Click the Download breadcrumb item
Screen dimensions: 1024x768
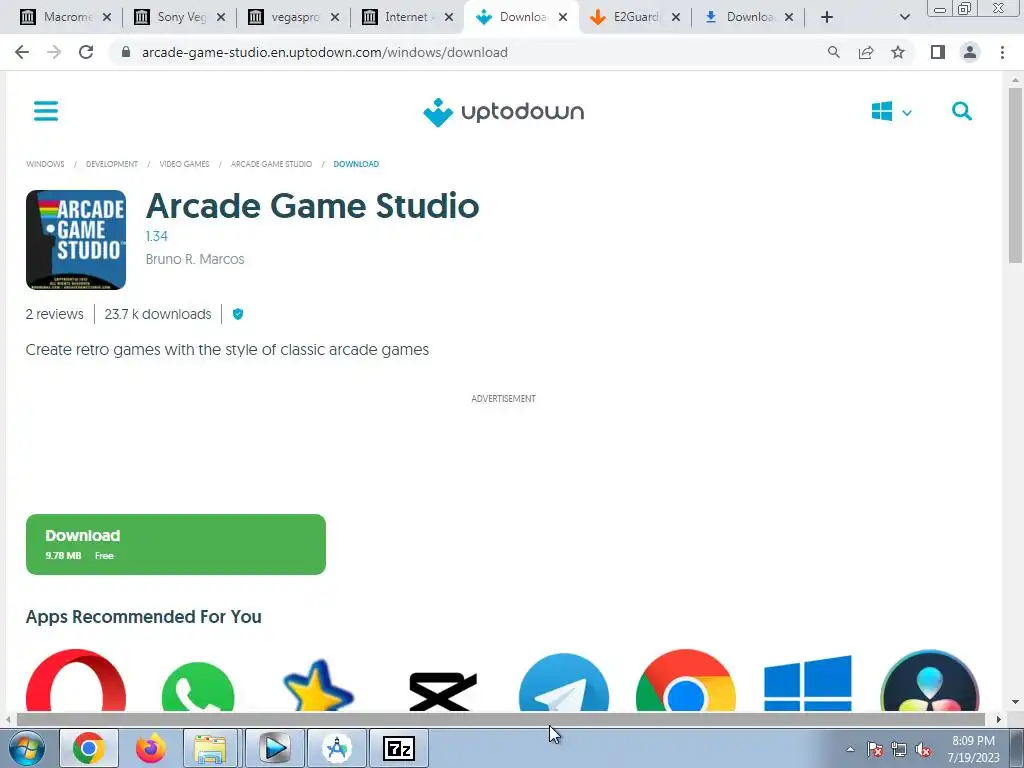356,164
